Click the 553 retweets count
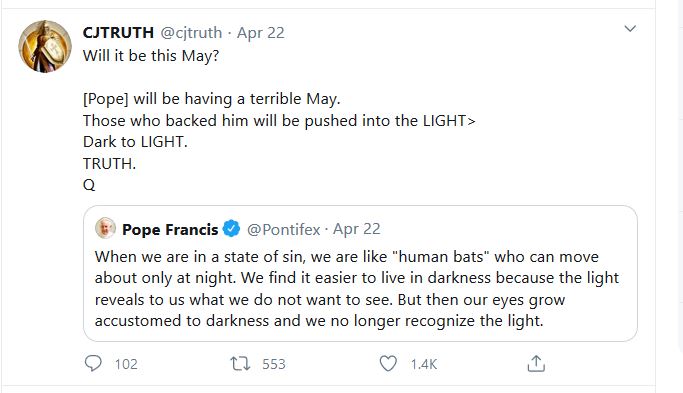This screenshot has width=683, height=393. coord(274,364)
